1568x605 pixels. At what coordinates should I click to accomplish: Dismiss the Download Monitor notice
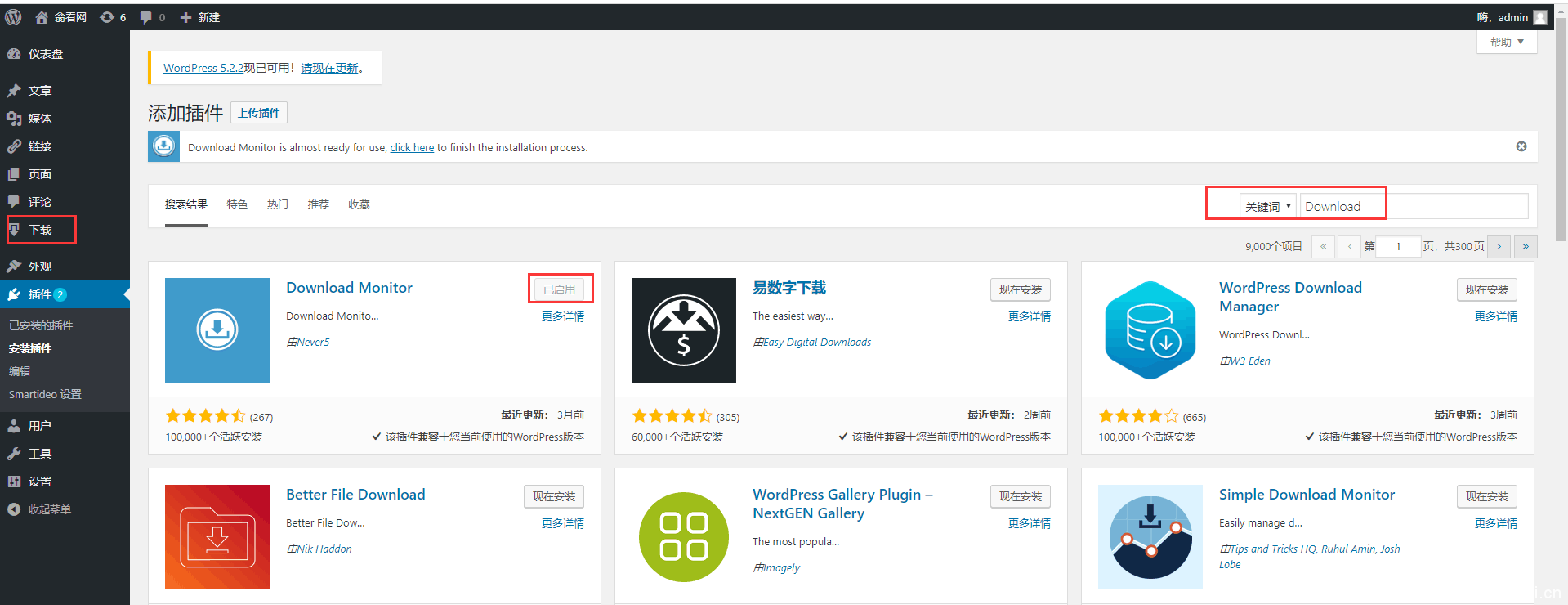(x=1521, y=146)
